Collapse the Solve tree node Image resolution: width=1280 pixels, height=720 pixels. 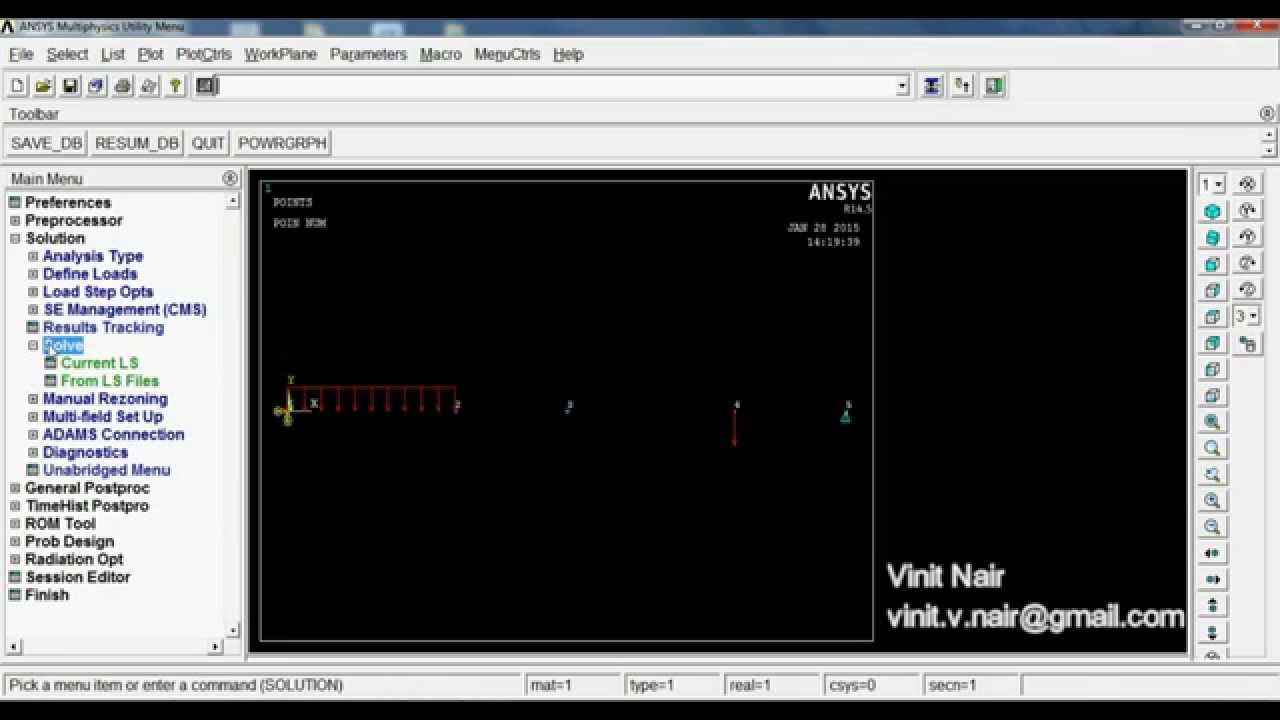pyautogui.click(x=33, y=346)
